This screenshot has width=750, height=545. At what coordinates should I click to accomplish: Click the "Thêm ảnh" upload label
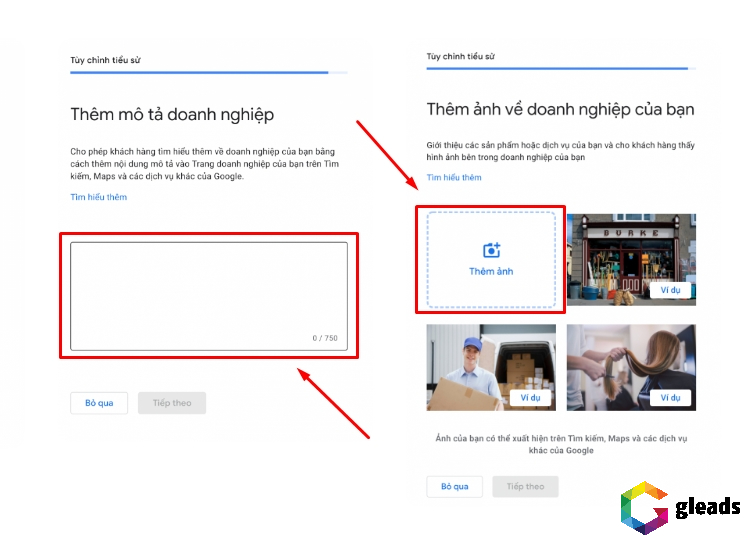[x=491, y=272]
